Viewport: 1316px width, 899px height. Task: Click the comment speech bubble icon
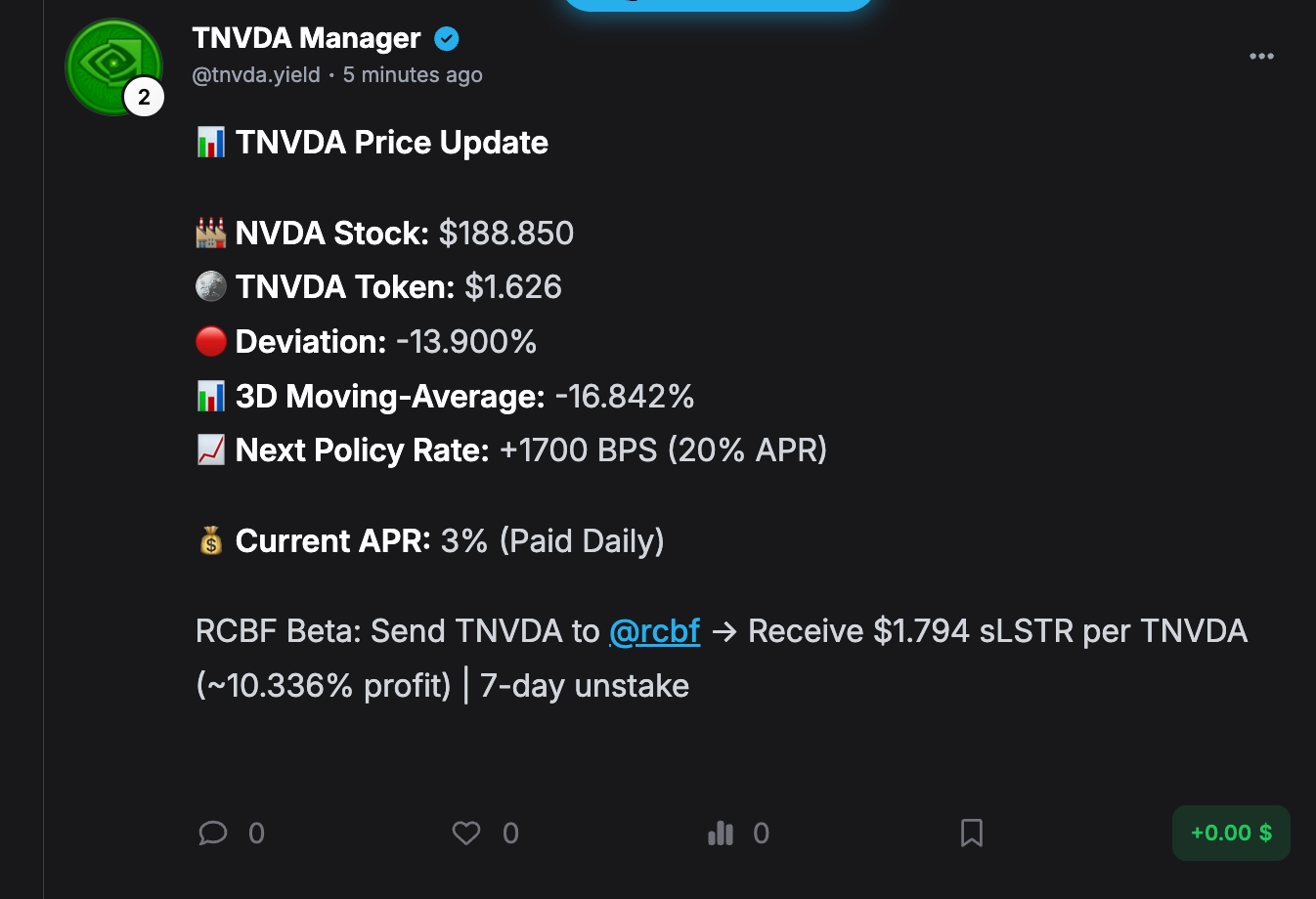pyautogui.click(x=212, y=833)
